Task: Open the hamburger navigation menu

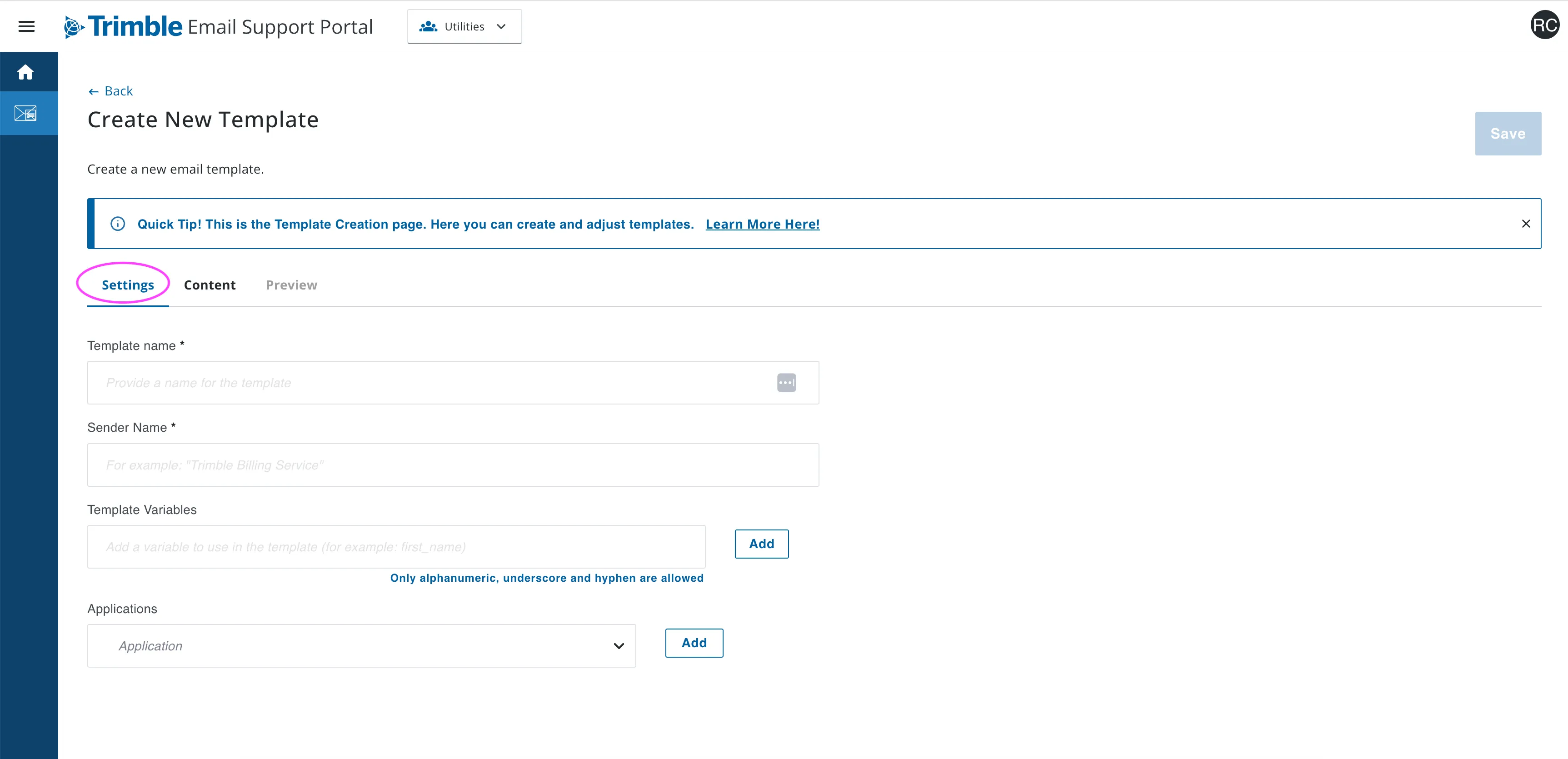Action: pos(26,26)
